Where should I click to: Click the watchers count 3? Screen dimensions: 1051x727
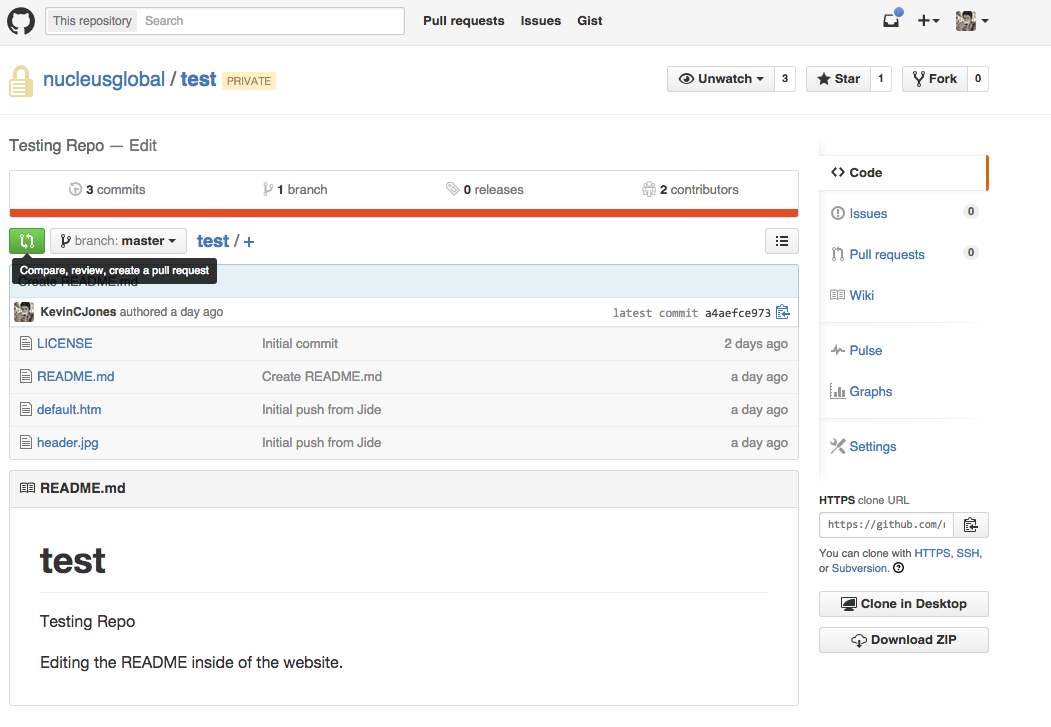pos(785,78)
